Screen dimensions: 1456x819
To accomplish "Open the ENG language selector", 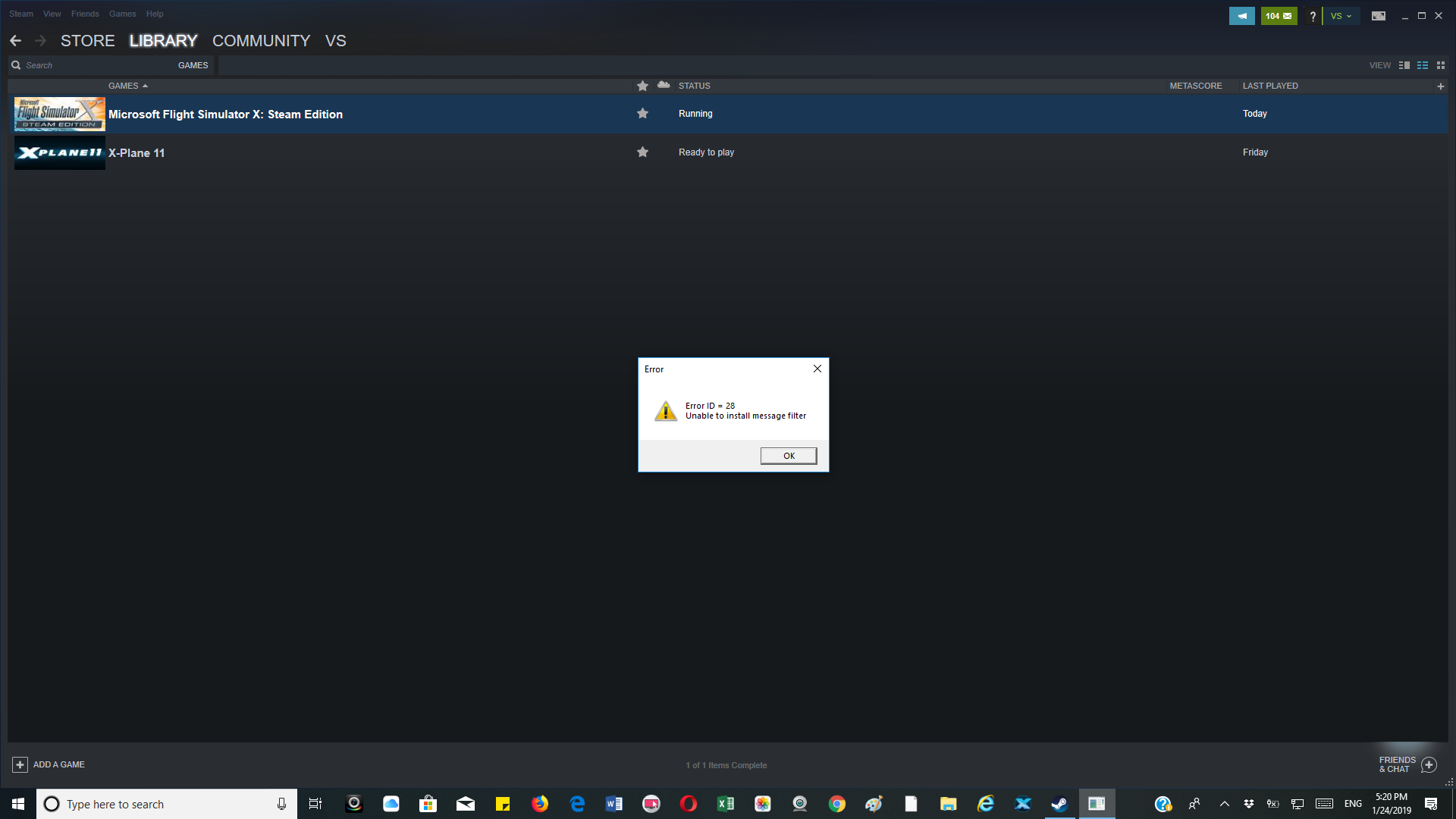I will pyautogui.click(x=1353, y=804).
